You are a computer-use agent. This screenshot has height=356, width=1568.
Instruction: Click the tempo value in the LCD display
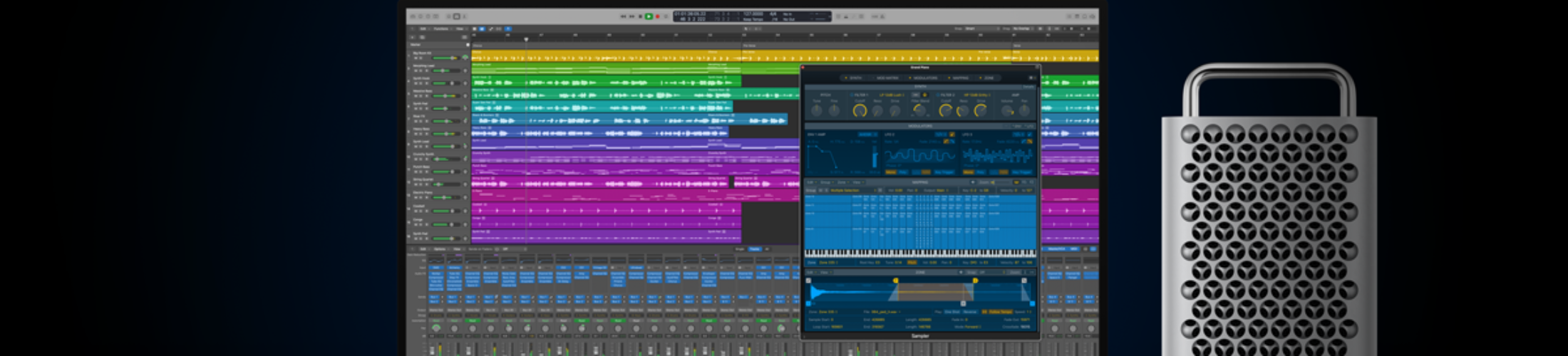point(753,14)
